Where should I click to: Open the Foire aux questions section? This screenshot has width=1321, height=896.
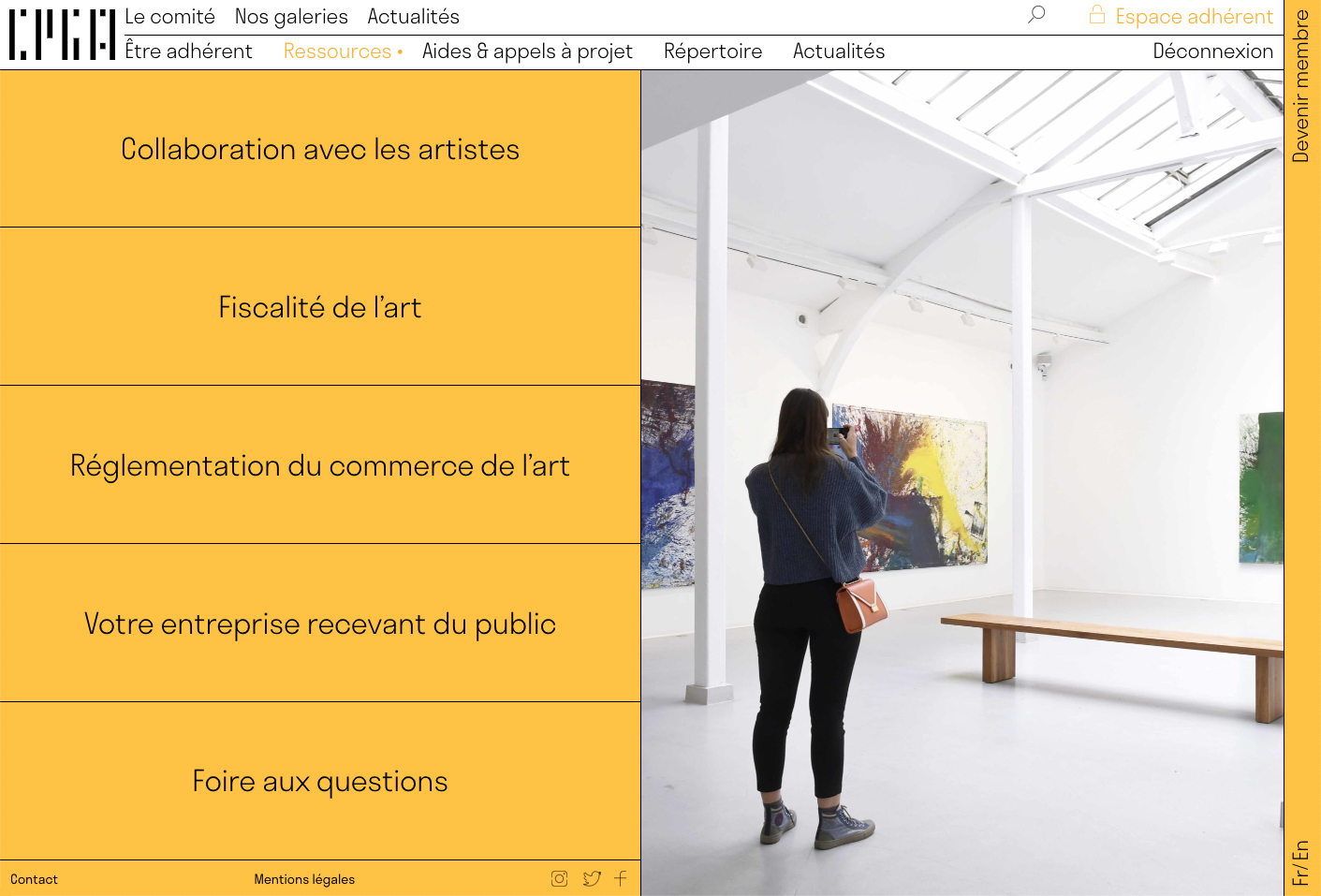click(320, 781)
